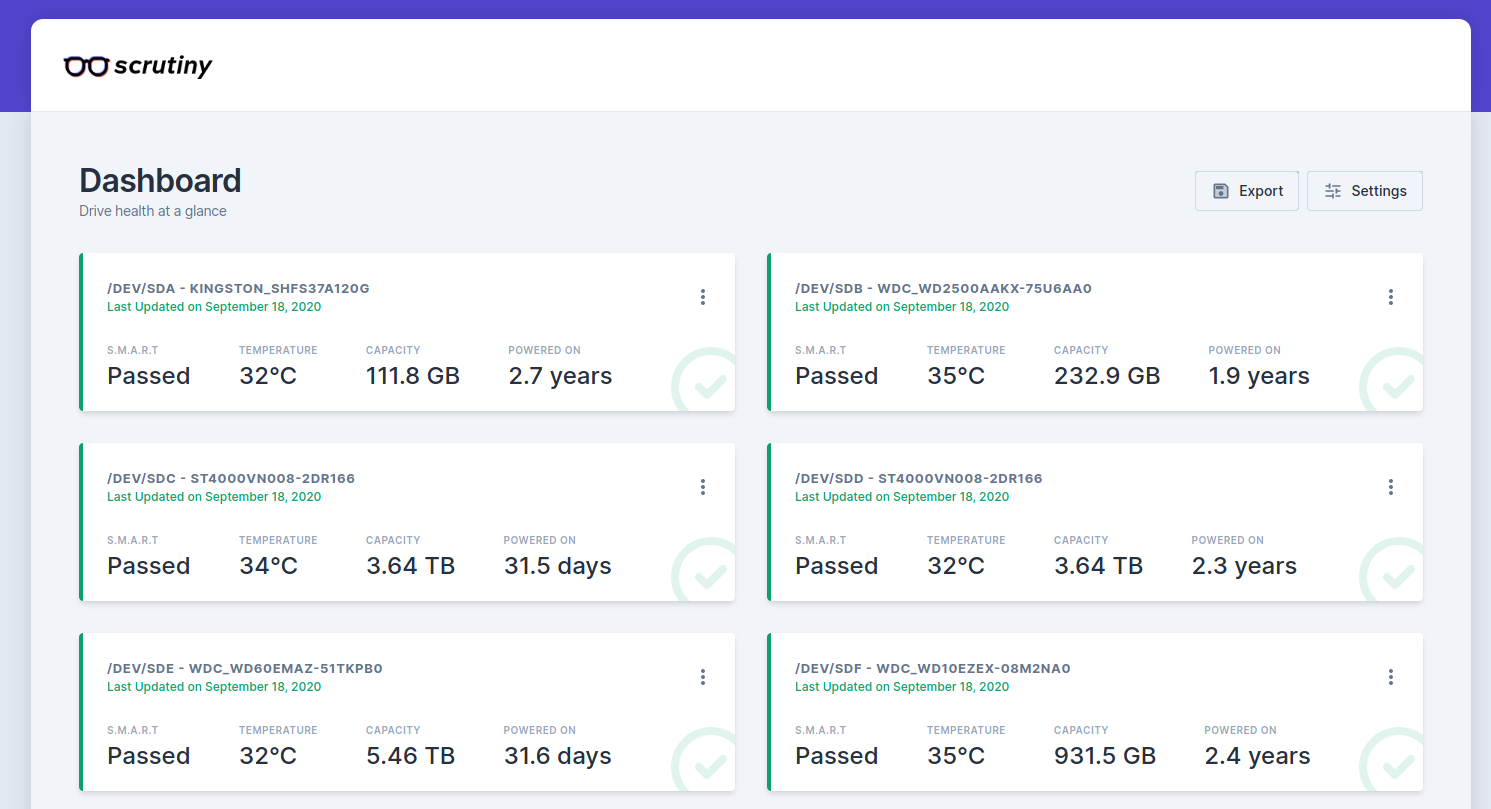Click the 931.5 GB capacity value
Image resolution: width=1491 pixels, height=809 pixels.
click(x=1105, y=756)
